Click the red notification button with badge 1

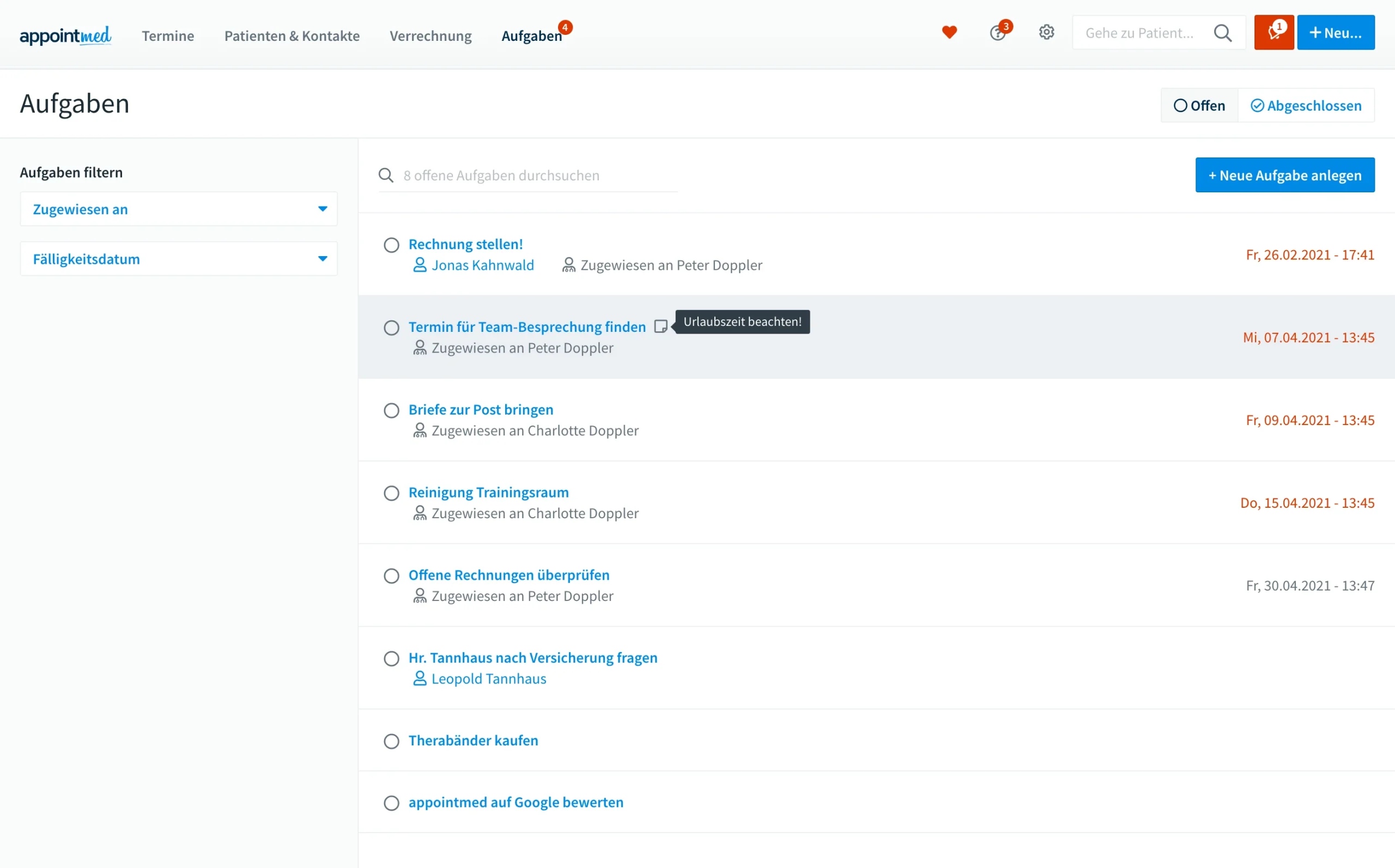point(1273,33)
